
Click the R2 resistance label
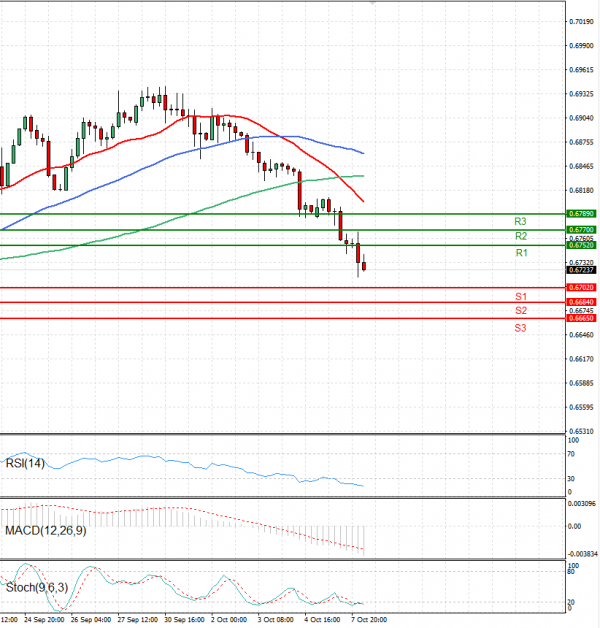[521, 236]
